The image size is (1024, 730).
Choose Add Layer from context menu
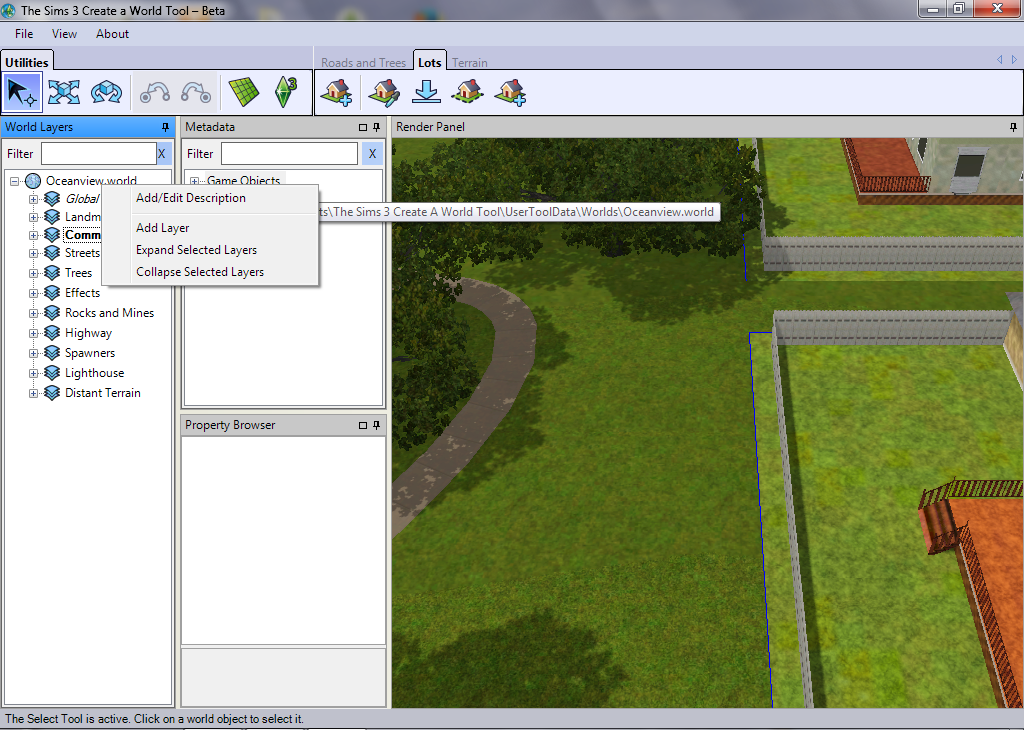pyautogui.click(x=162, y=228)
